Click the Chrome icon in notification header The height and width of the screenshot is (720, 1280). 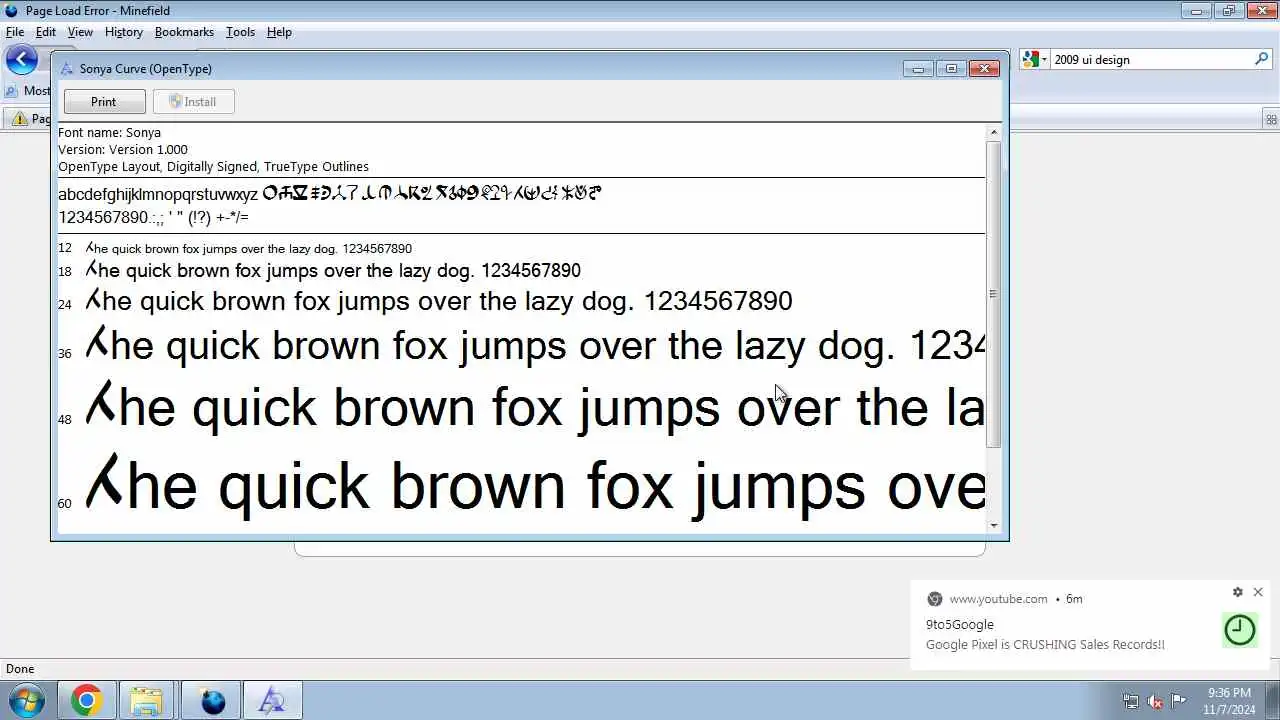934,599
